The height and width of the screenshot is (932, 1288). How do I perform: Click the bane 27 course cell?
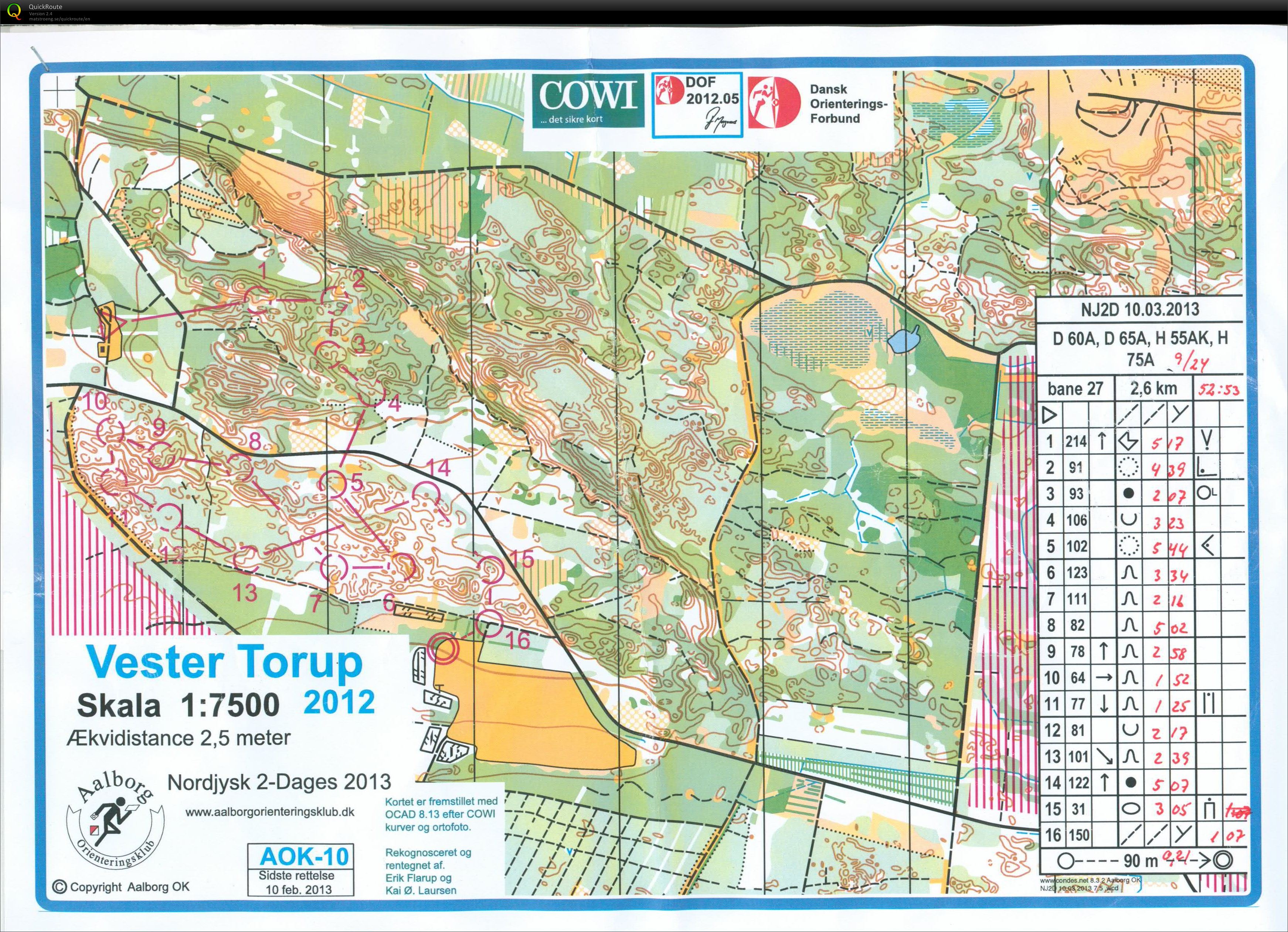point(1075,389)
